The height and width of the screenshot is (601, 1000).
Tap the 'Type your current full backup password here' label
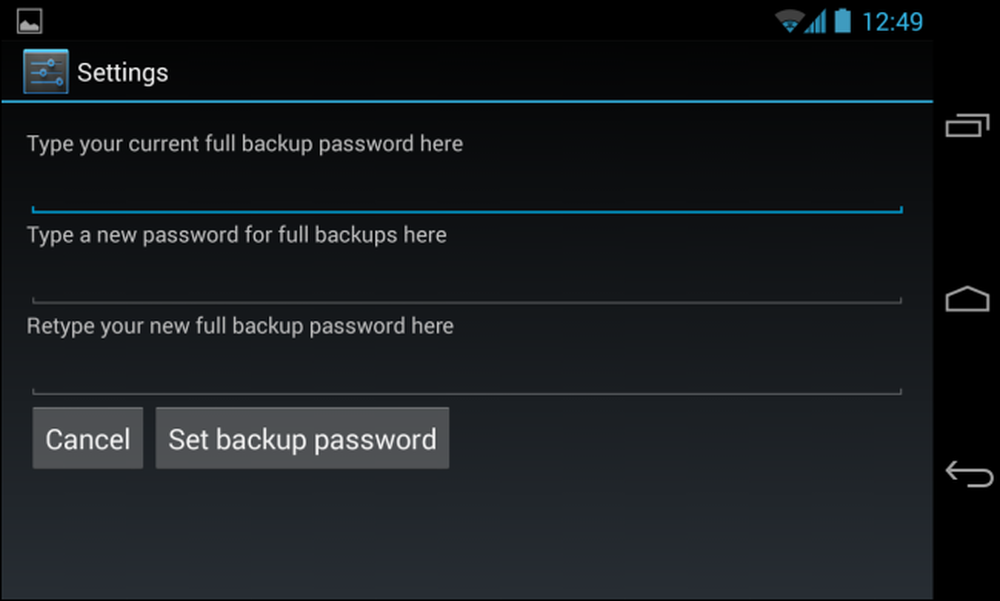click(245, 144)
